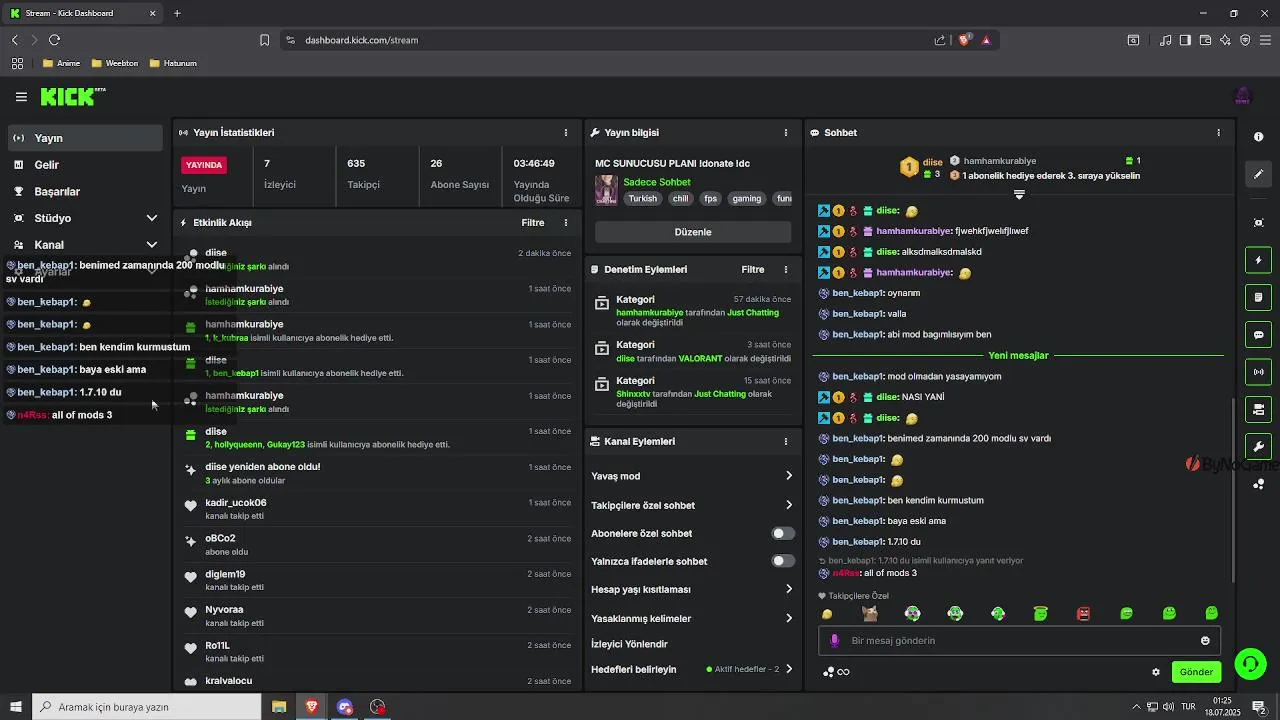This screenshot has width=1280, height=720.
Task: Click the Turkish tag
Action: pos(643,198)
